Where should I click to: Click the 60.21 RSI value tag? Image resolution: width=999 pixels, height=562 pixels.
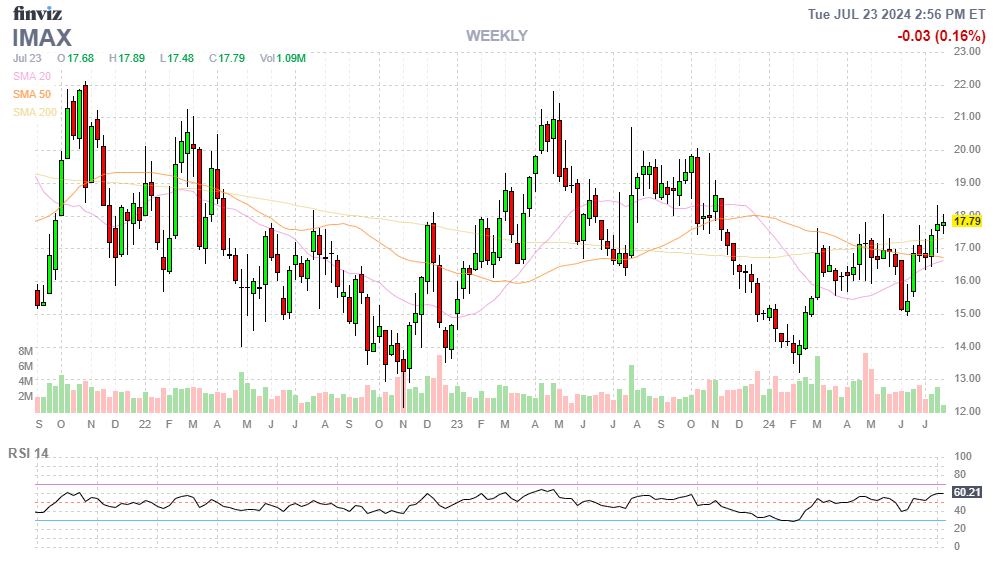(x=966, y=492)
